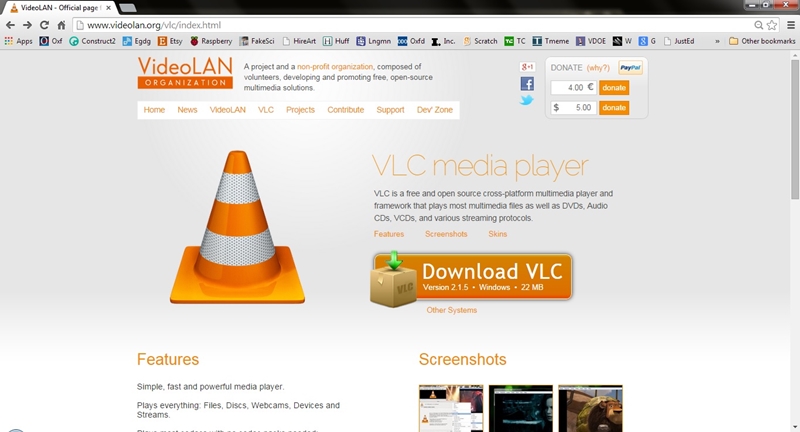This screenshot has height=432, width=800.
Task: Open the VideoLAN menu item
Action: (228, 110)
